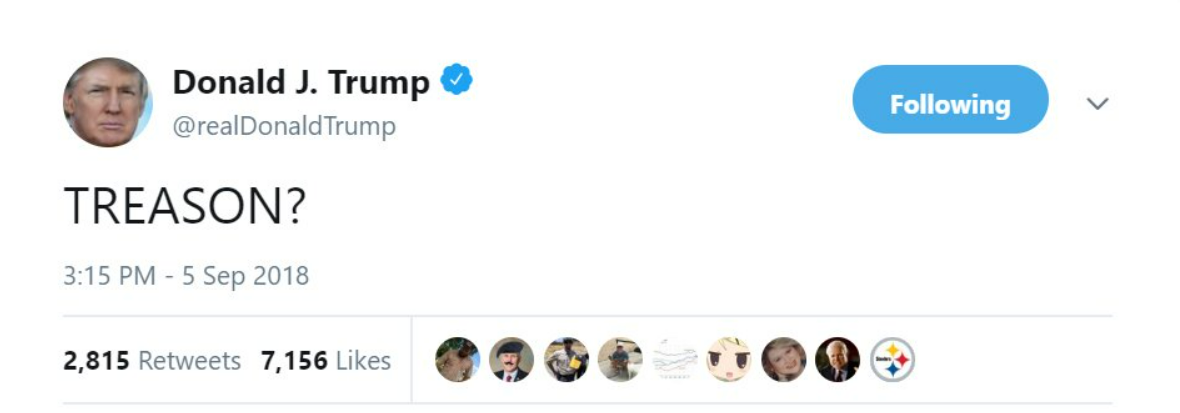This screenshot has width=1180, height=413.
Task: Click the tweet author's profile picture
Action: [x=108, y=103]
